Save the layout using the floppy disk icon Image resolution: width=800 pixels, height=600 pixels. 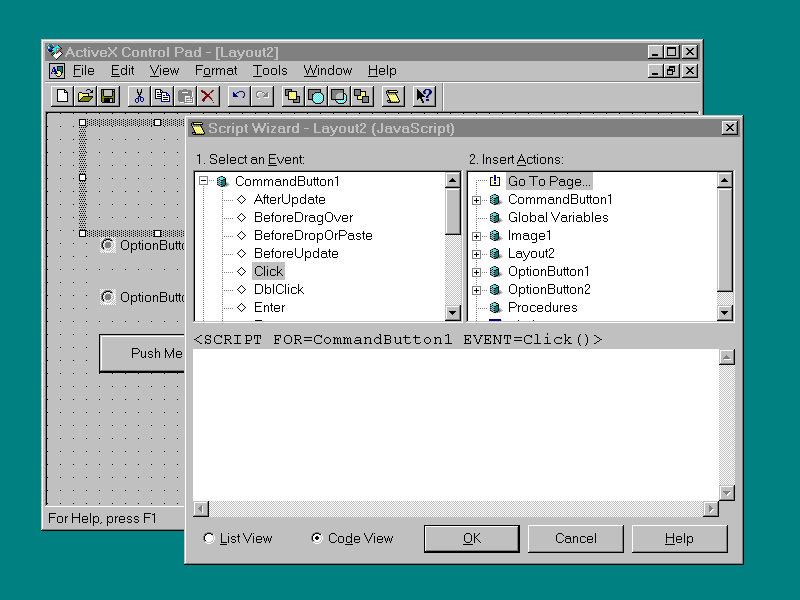[108, 96]
